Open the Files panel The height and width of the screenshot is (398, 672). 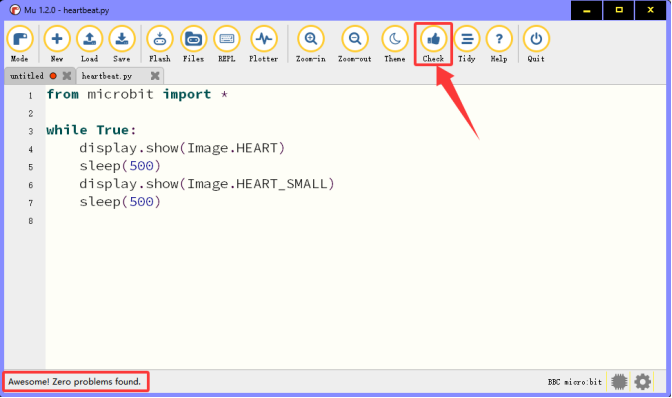[x=193, y=44]
